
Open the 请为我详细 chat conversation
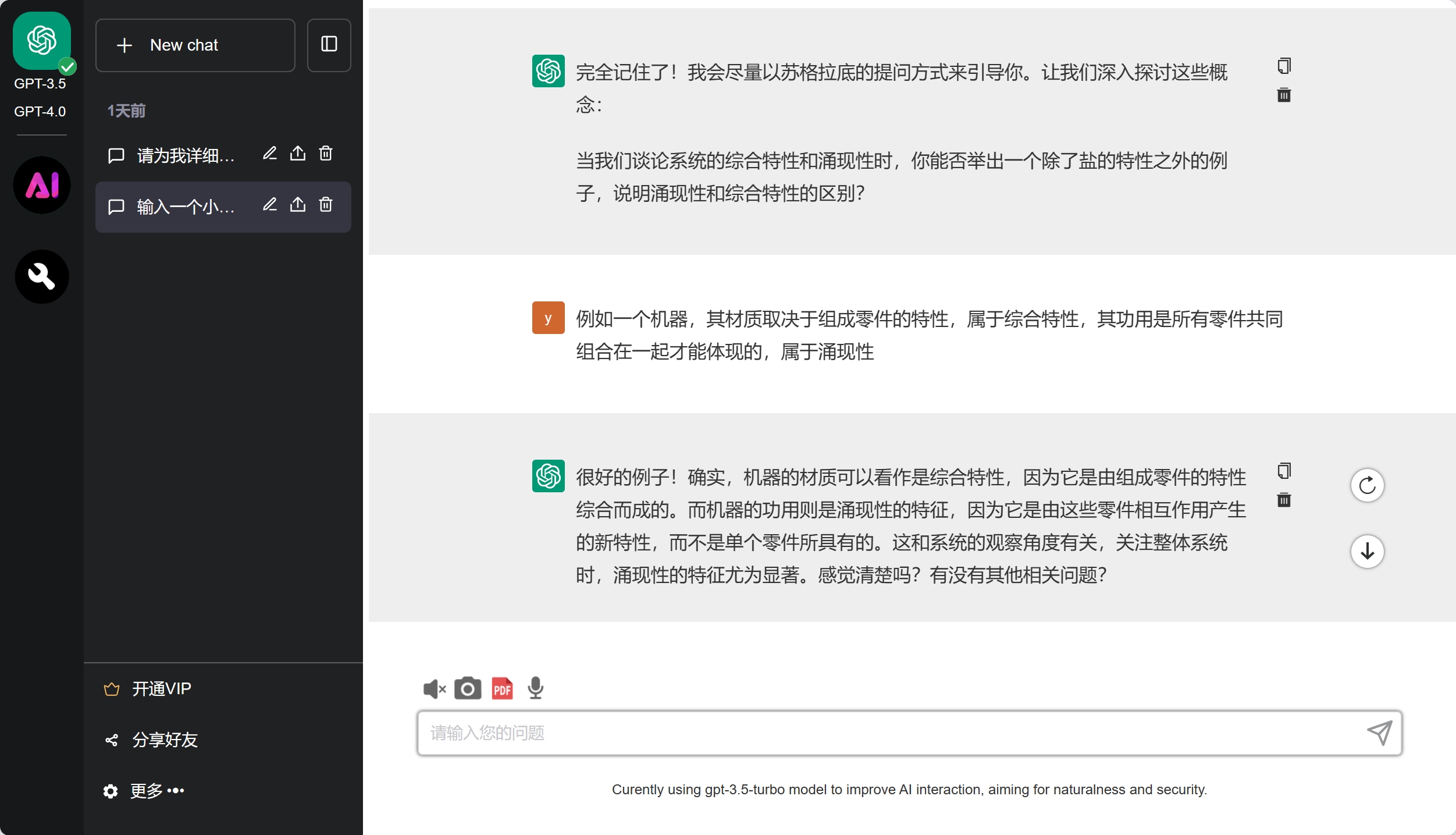185,155
